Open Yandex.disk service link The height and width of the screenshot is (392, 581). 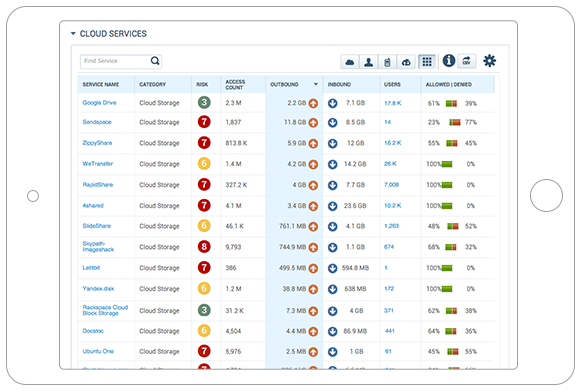tap(98, 288)
